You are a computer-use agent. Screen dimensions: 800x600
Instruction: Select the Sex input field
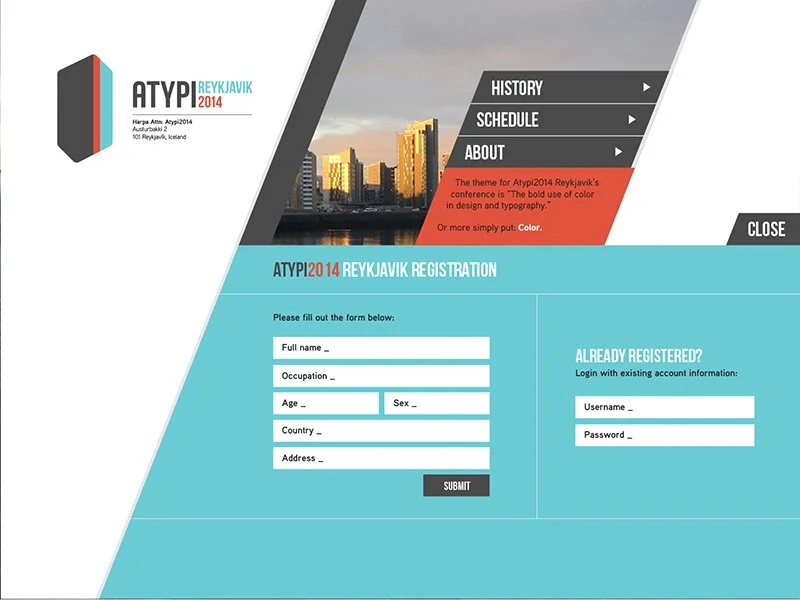(437, 403)
